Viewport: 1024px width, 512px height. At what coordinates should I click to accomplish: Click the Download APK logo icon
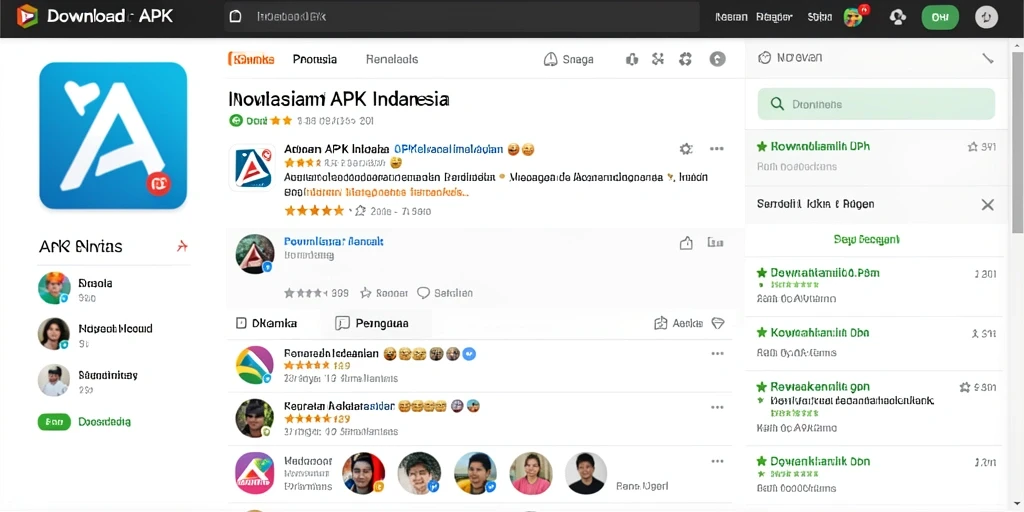coord(27,16)
